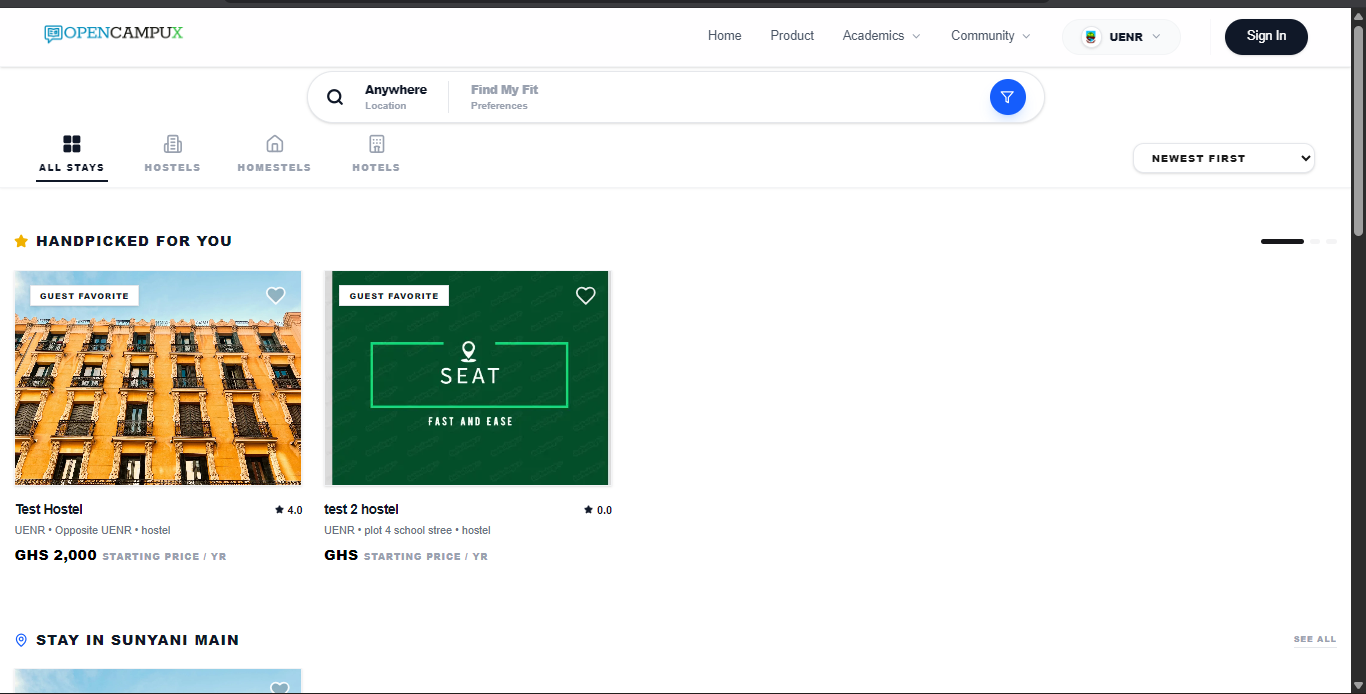
Task: Select the Homestels house icon
Action: [x=274, y=144]
